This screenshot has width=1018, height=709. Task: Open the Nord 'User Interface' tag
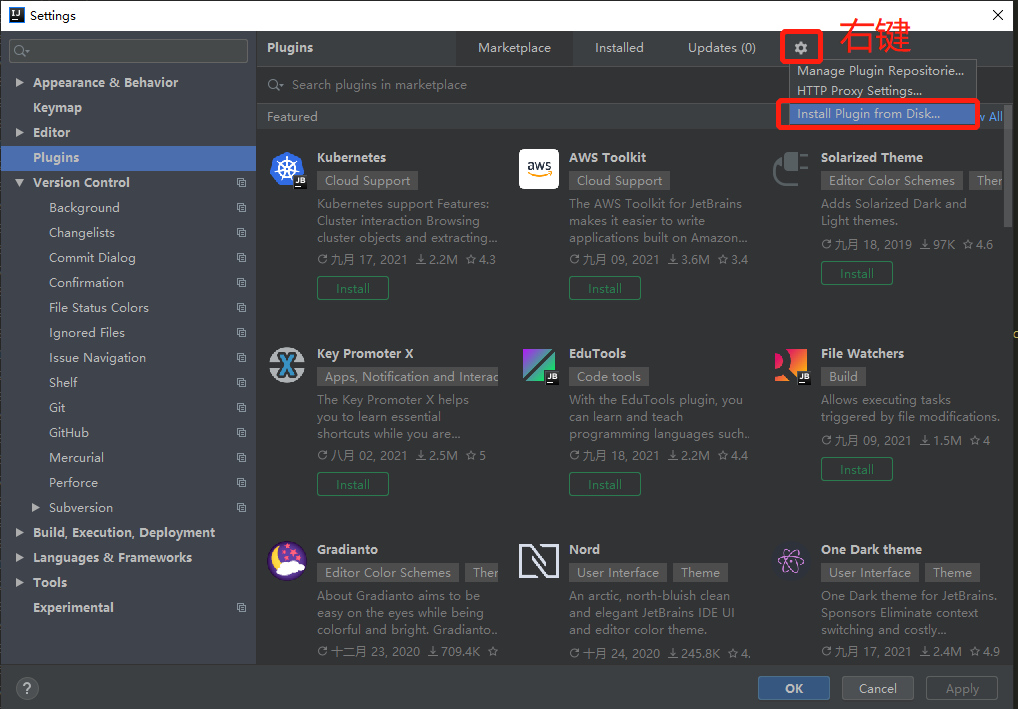[617, 573]
